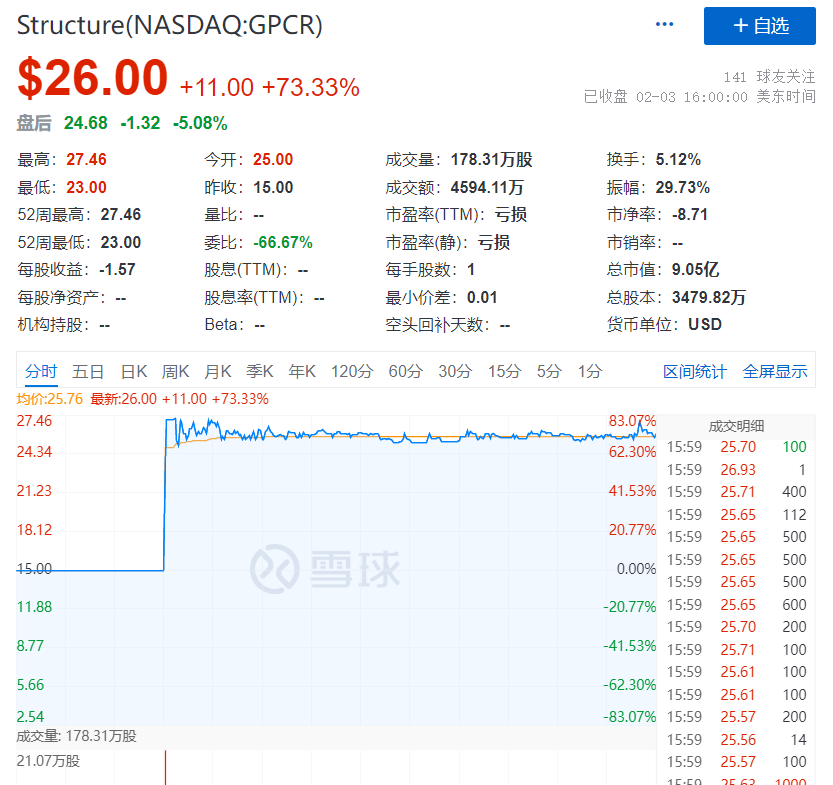
Task: Switch to the 1分 one-minute chart
Action: pos(589,370)
